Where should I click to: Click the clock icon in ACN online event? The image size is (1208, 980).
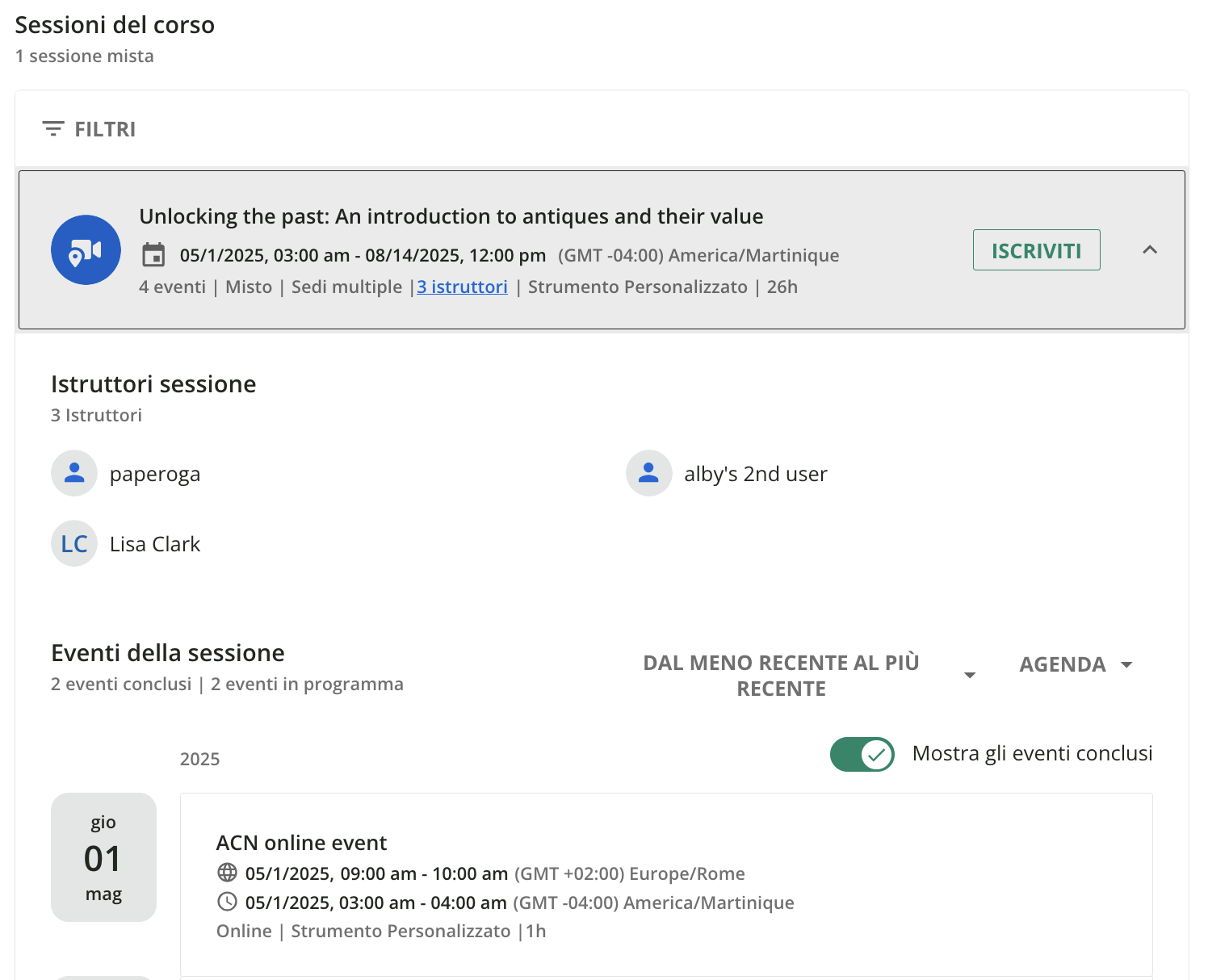click(228, 902)
